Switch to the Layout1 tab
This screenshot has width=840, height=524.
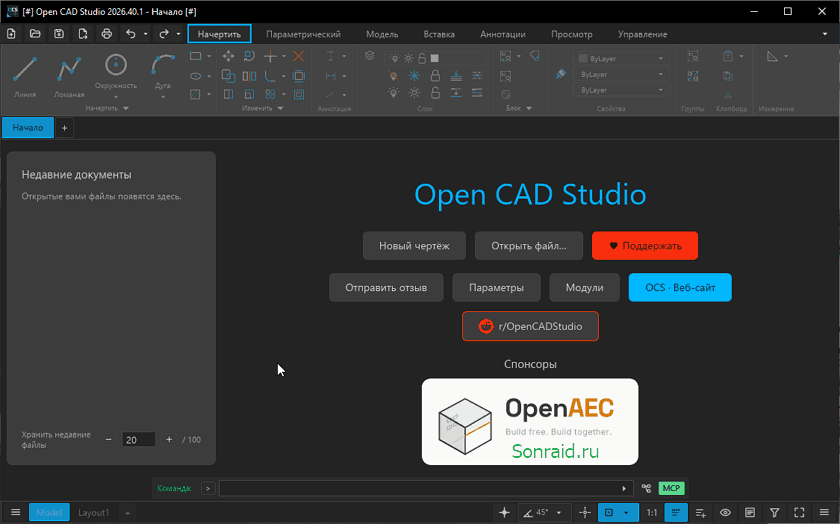[x=94, y=513]
